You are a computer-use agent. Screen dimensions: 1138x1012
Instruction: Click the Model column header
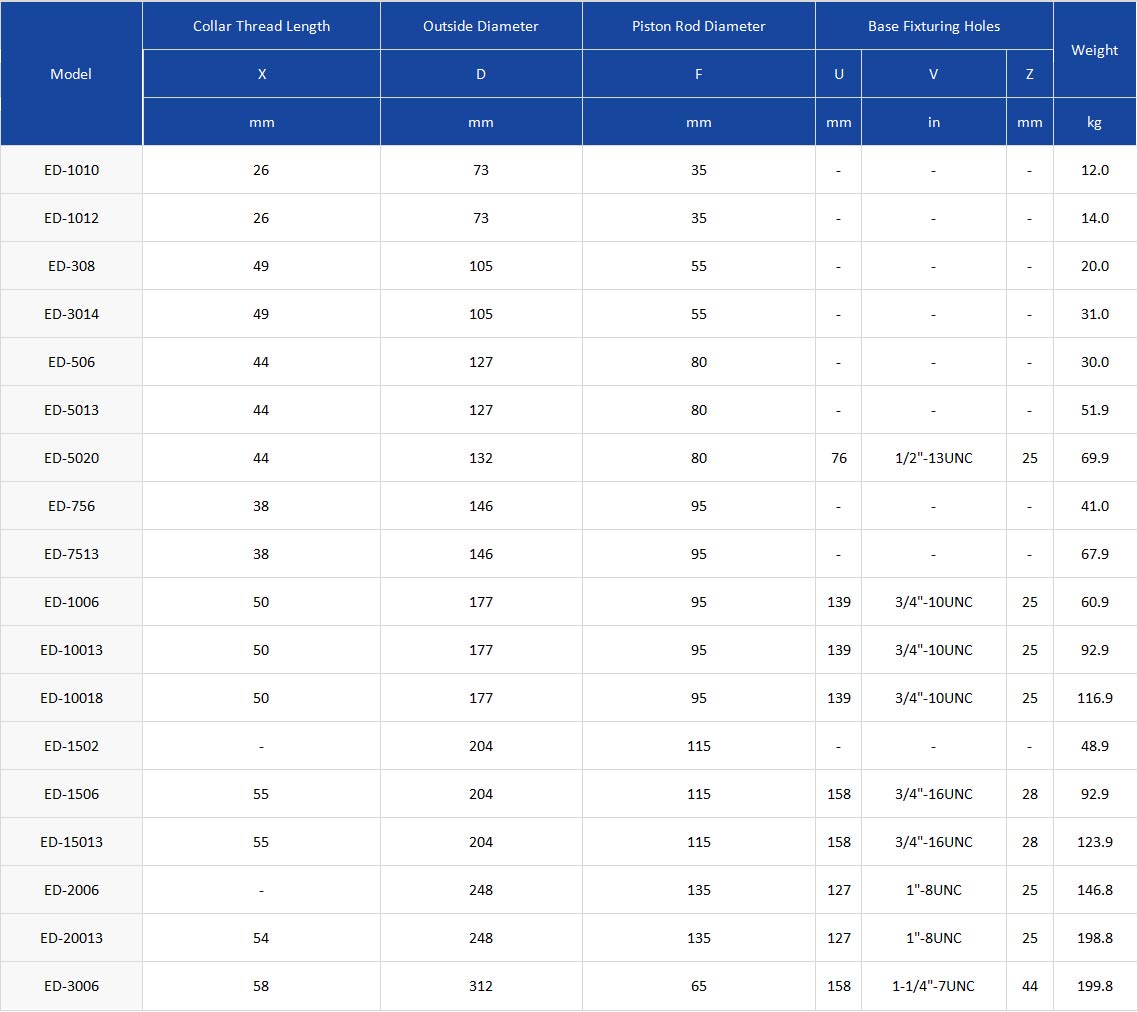(71, 73)
